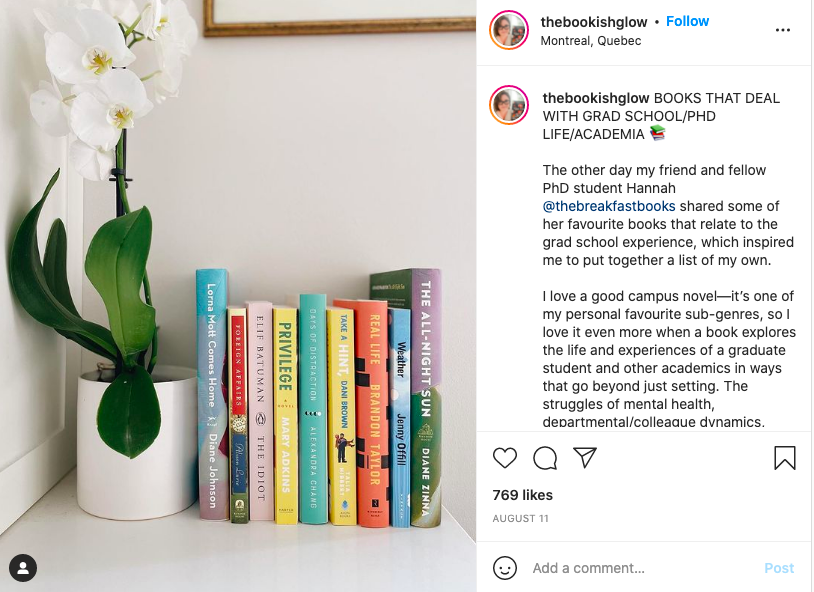The width and height of the screenshot is (814, 592).
Task: Follow thebookishglow account
Action: (687, 21)
